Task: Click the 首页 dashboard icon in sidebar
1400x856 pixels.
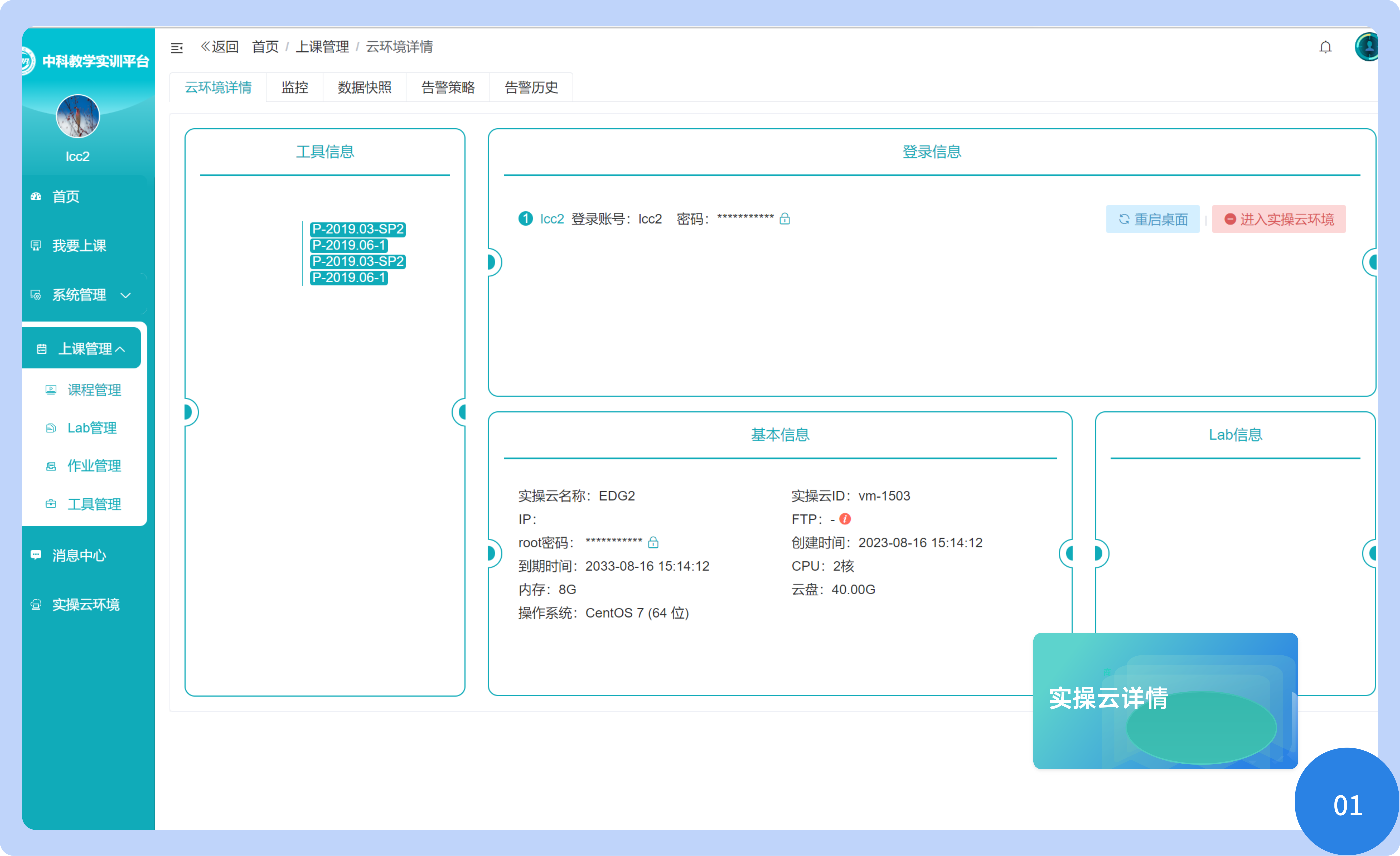Action: click(x=36, y=197)
